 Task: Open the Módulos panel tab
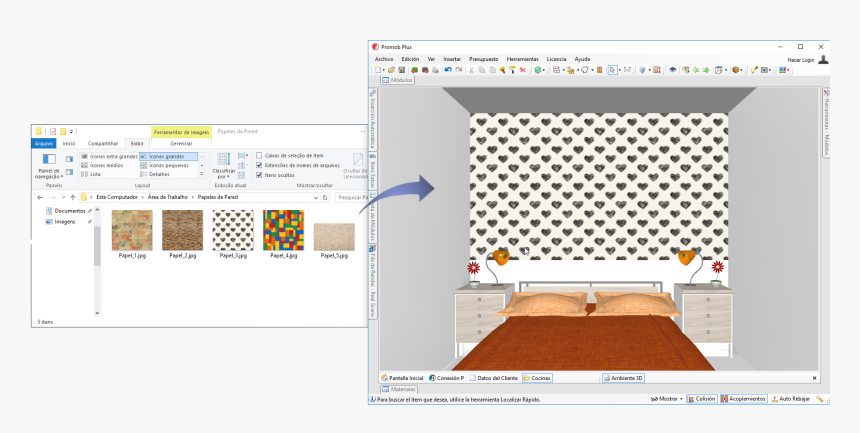coord(397,80)
